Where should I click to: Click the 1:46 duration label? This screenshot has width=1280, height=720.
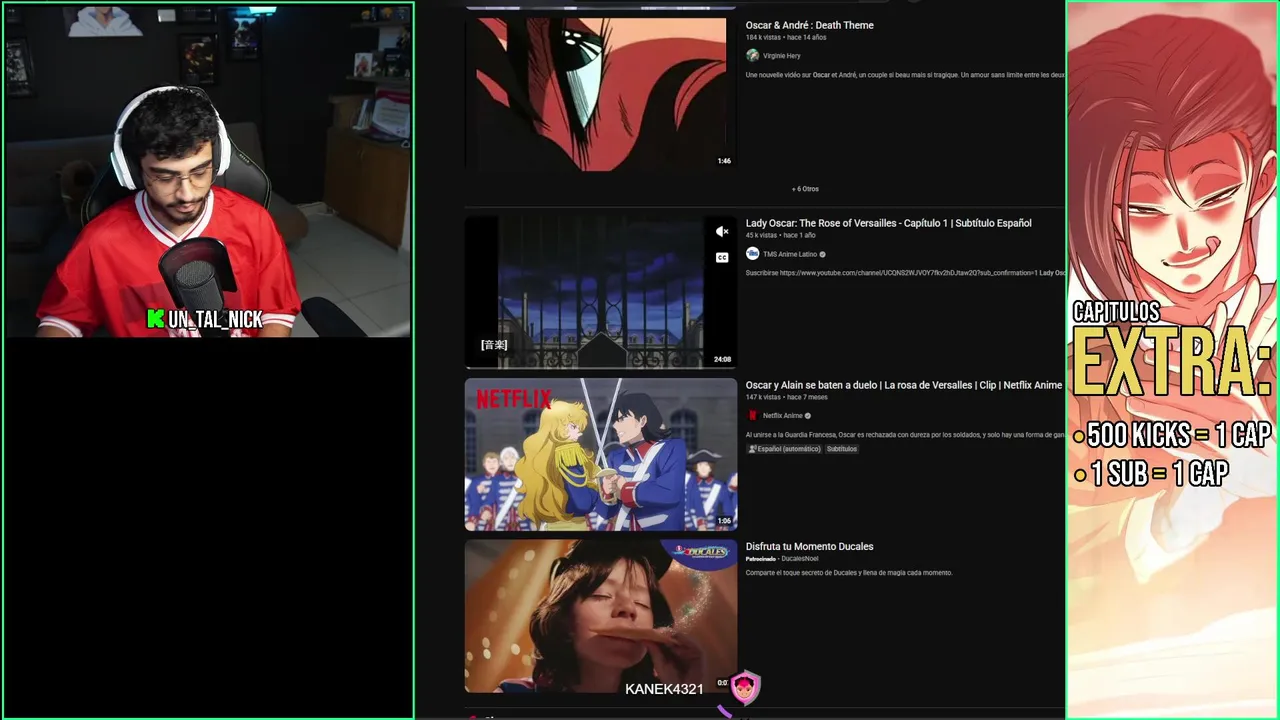coord(724,161)
